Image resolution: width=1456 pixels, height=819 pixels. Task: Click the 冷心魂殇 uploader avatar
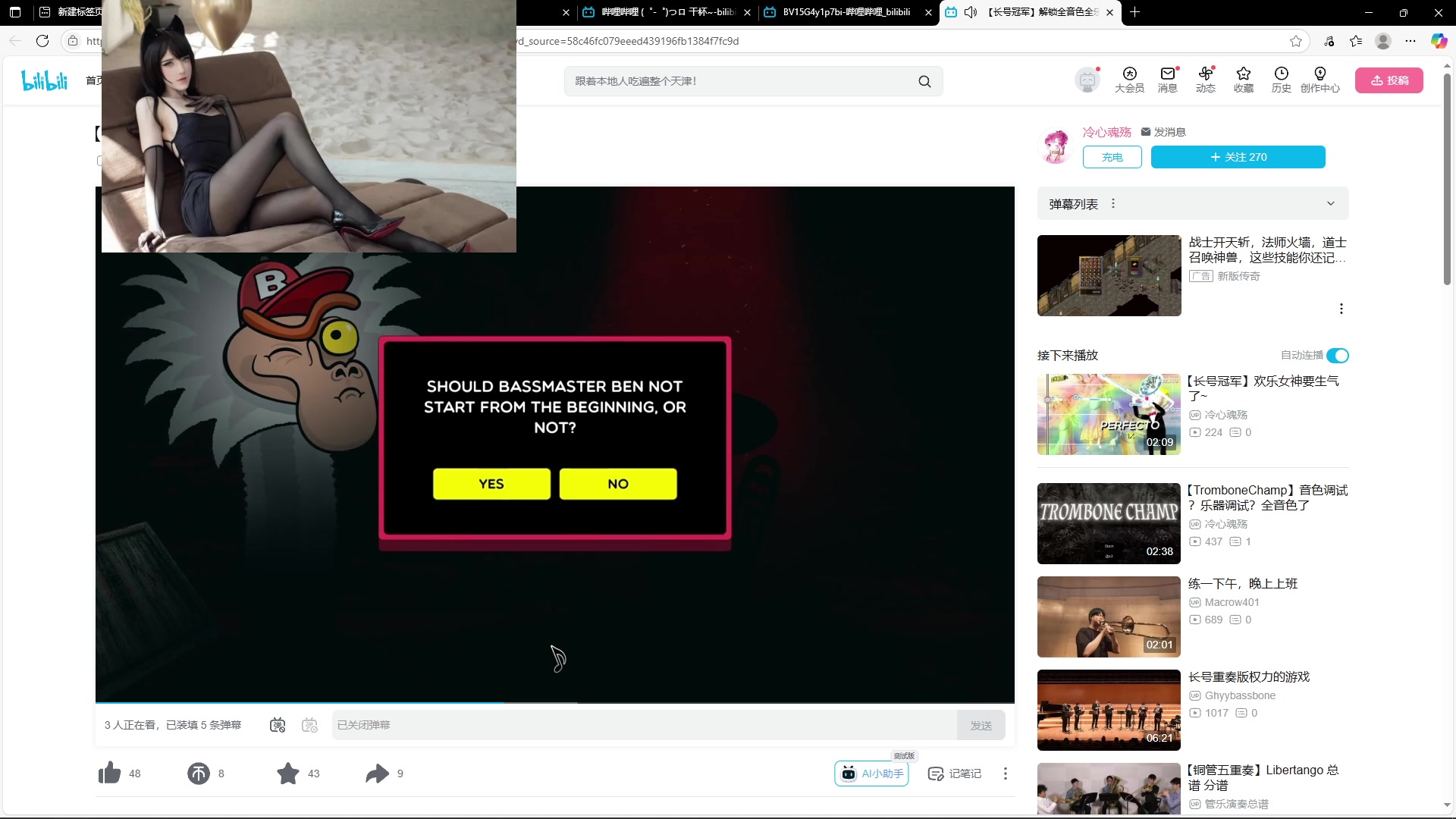1056,147
